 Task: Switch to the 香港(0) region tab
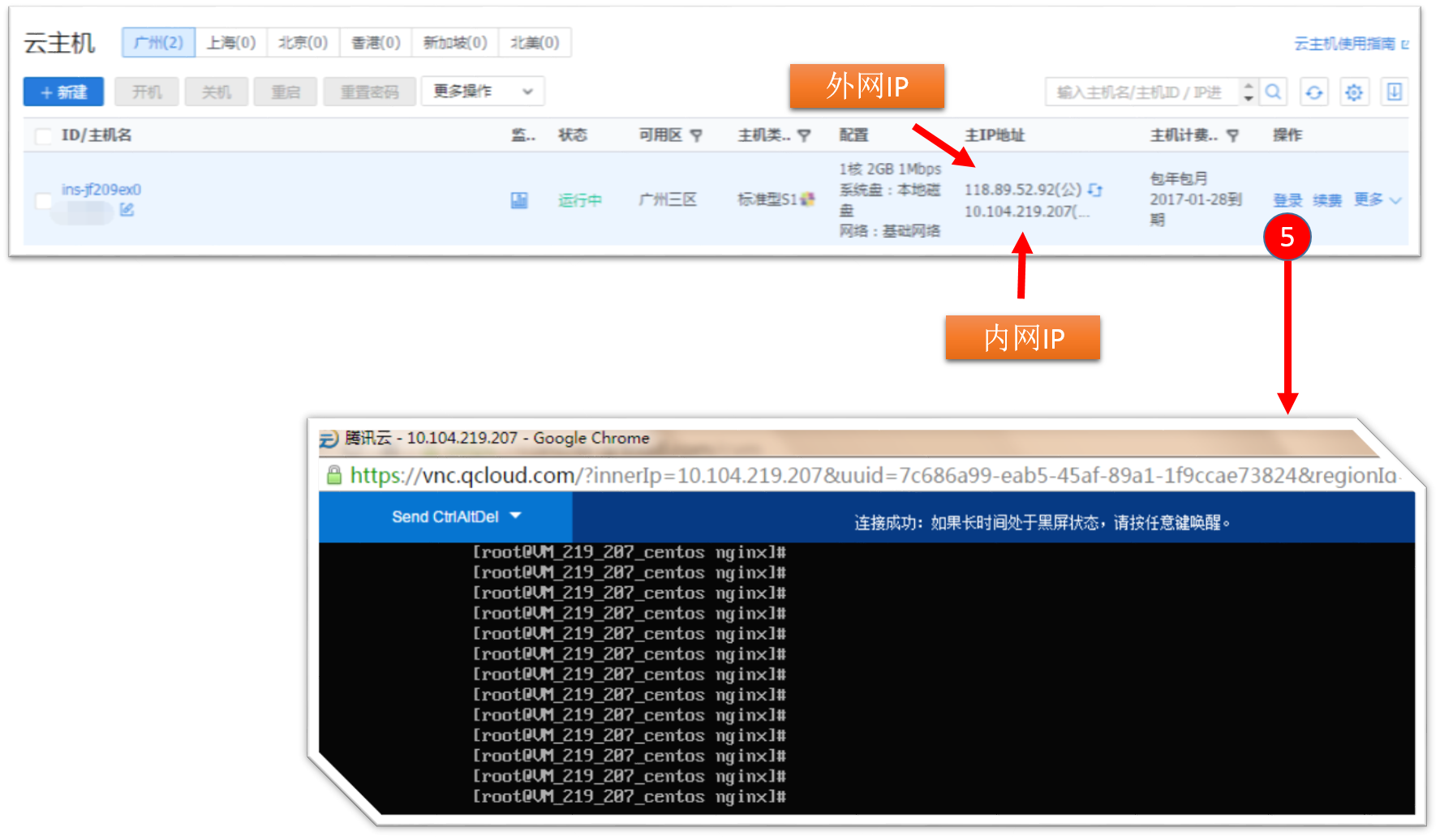click(376, 42)
